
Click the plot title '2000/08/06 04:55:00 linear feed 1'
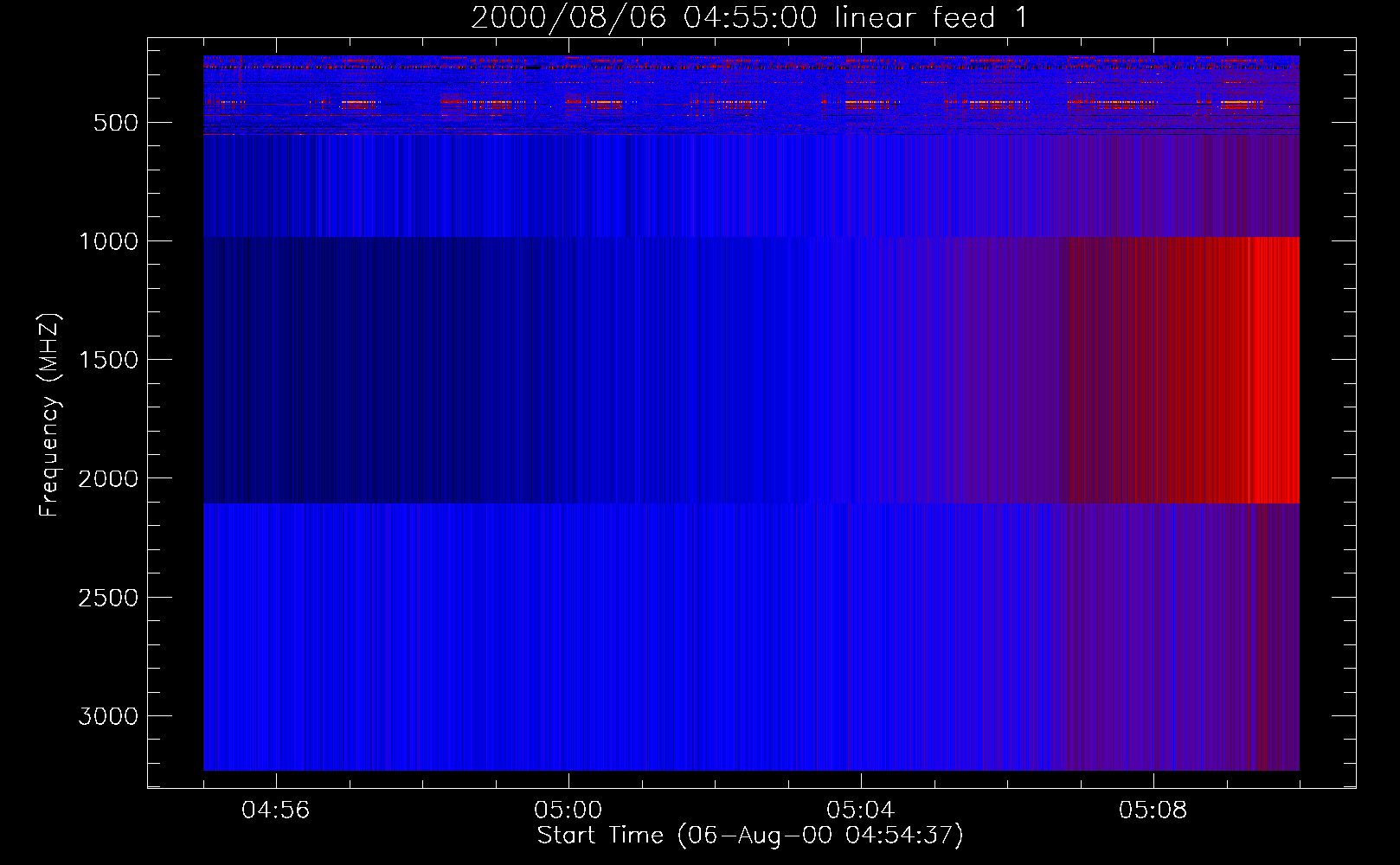tap(749, 17)
